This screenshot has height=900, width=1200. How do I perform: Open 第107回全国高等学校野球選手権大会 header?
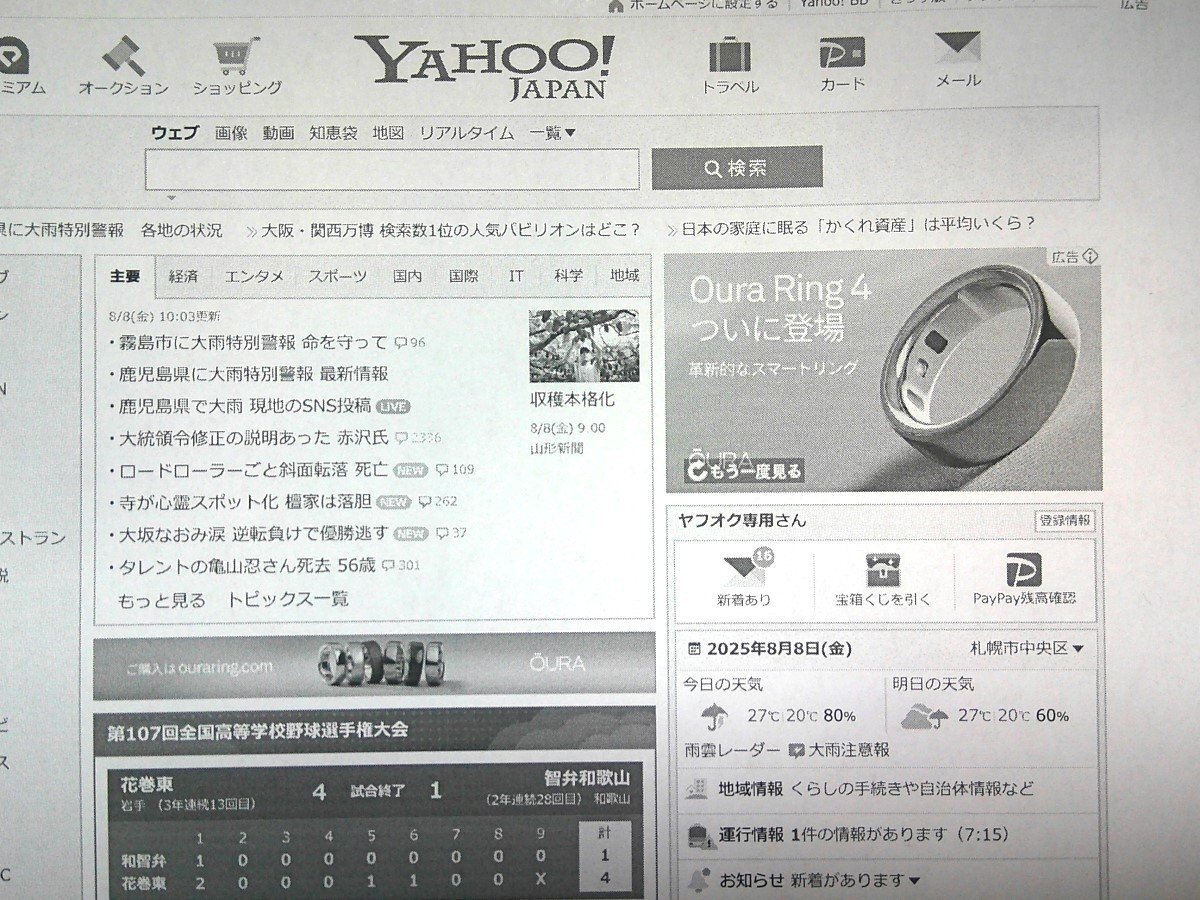tap(259, 731)
